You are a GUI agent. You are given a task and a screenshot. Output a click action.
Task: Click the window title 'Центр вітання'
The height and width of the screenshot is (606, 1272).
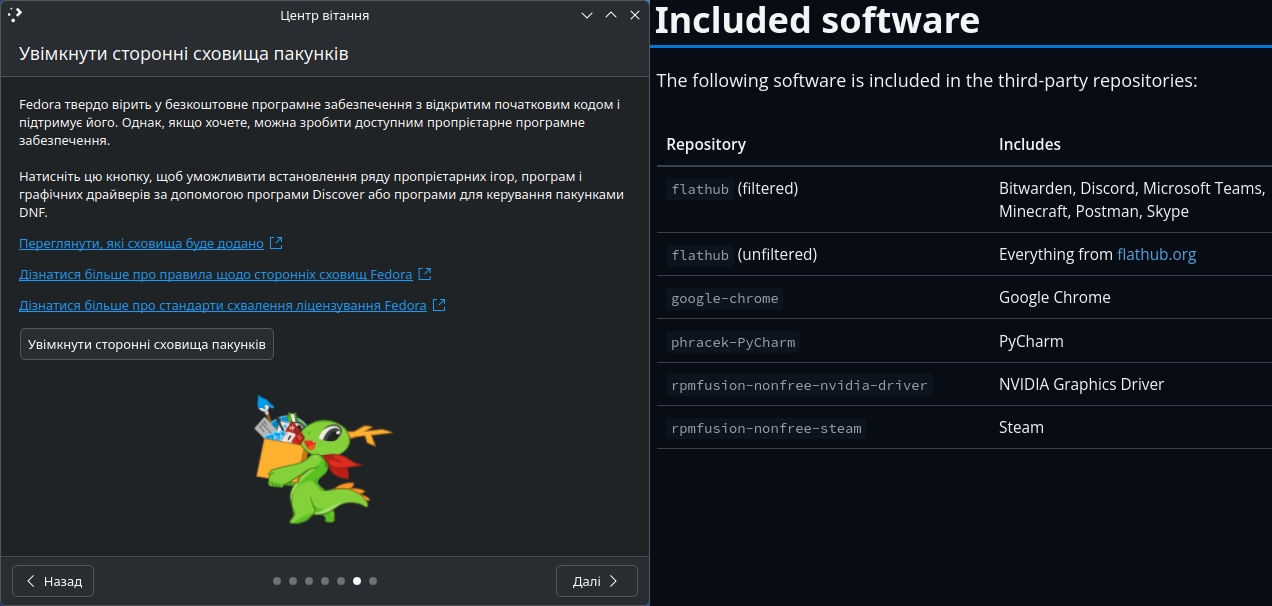pos(325,15)
